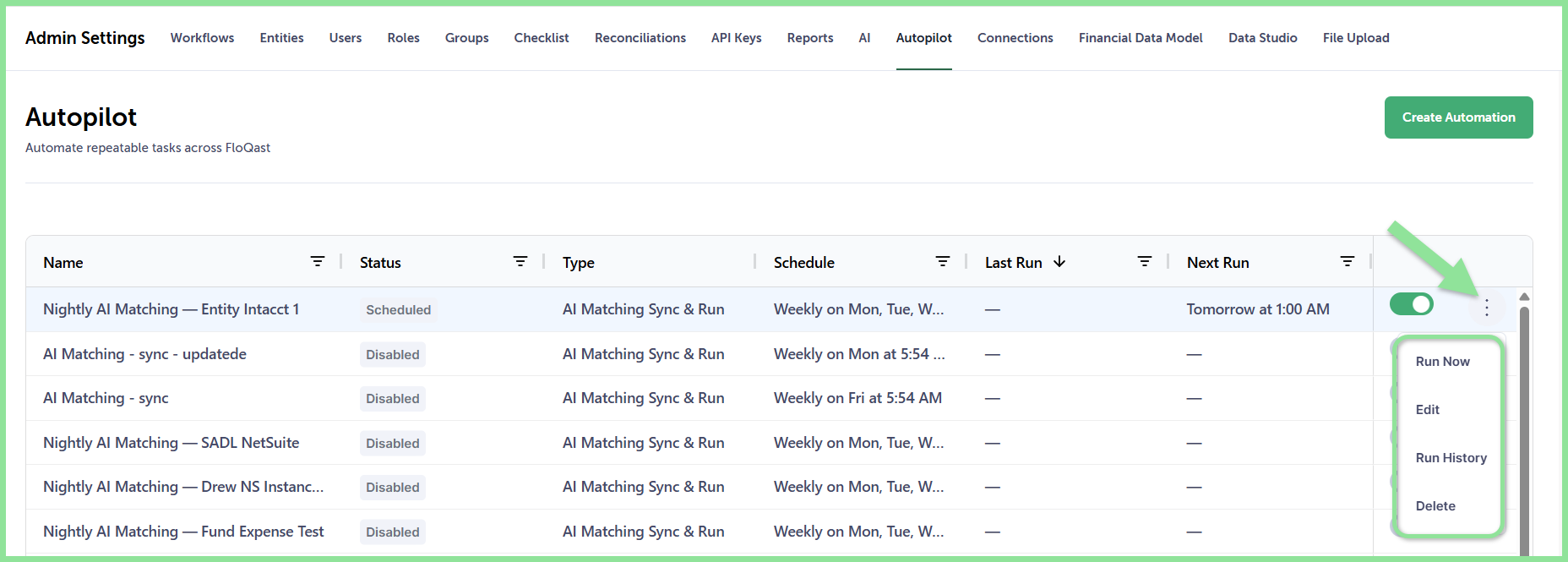Click the table's vertical scrollbar

coord(1524,431)
